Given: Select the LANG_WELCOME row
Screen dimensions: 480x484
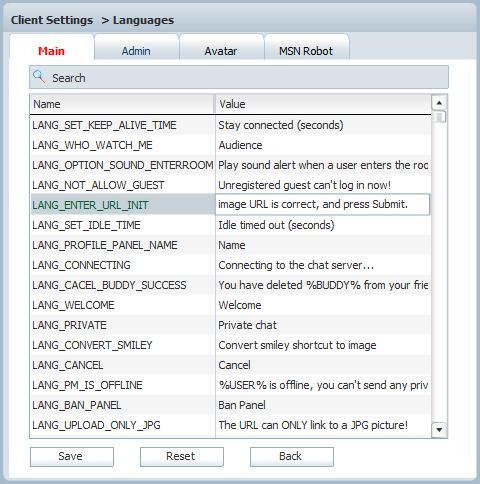Looking at the screenshot, I should tap(231, 305).
